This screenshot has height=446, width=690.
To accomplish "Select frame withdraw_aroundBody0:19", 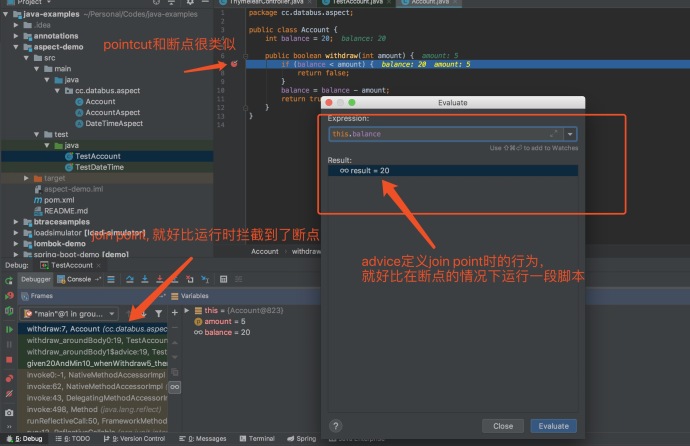I will click(x=93, y=340).
